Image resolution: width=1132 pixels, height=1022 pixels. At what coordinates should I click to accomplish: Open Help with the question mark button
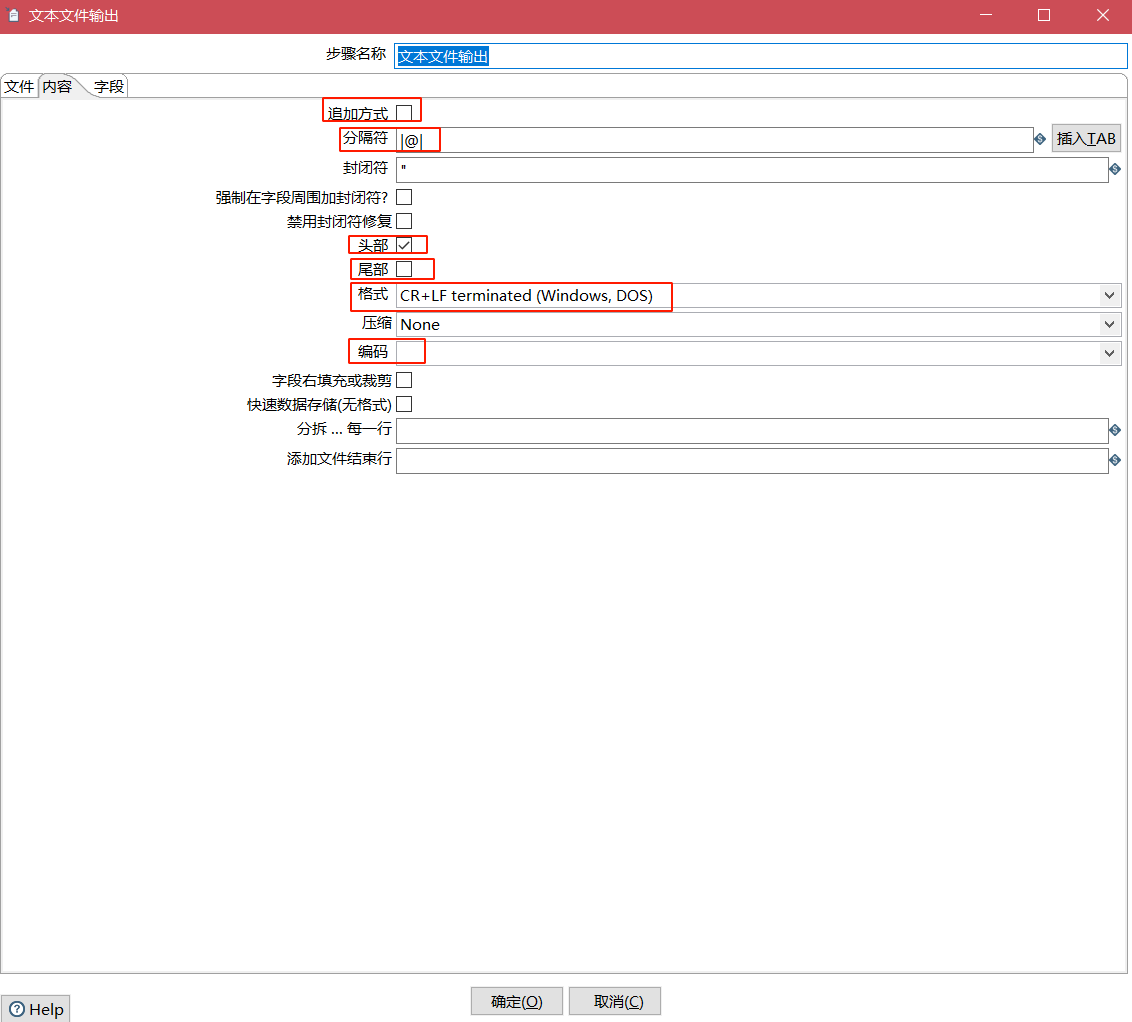coord(36,1009)
